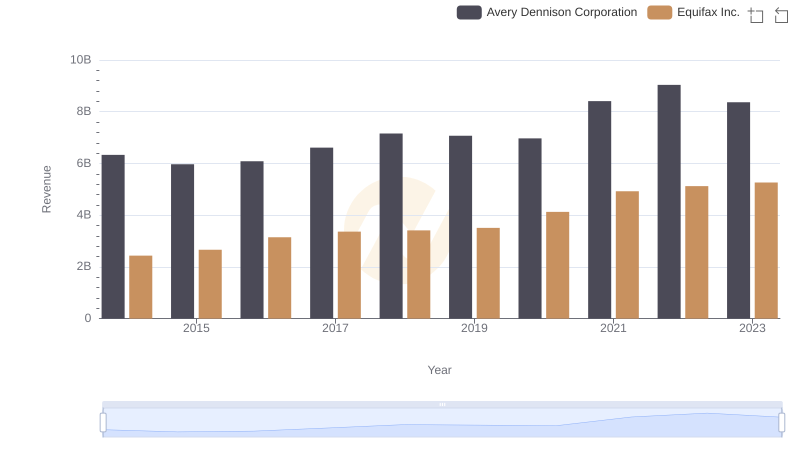Screen dimensions: 800x461
Task: Click the 8B y-axis label
Action: pyautogui.click(x=84, y=111)
